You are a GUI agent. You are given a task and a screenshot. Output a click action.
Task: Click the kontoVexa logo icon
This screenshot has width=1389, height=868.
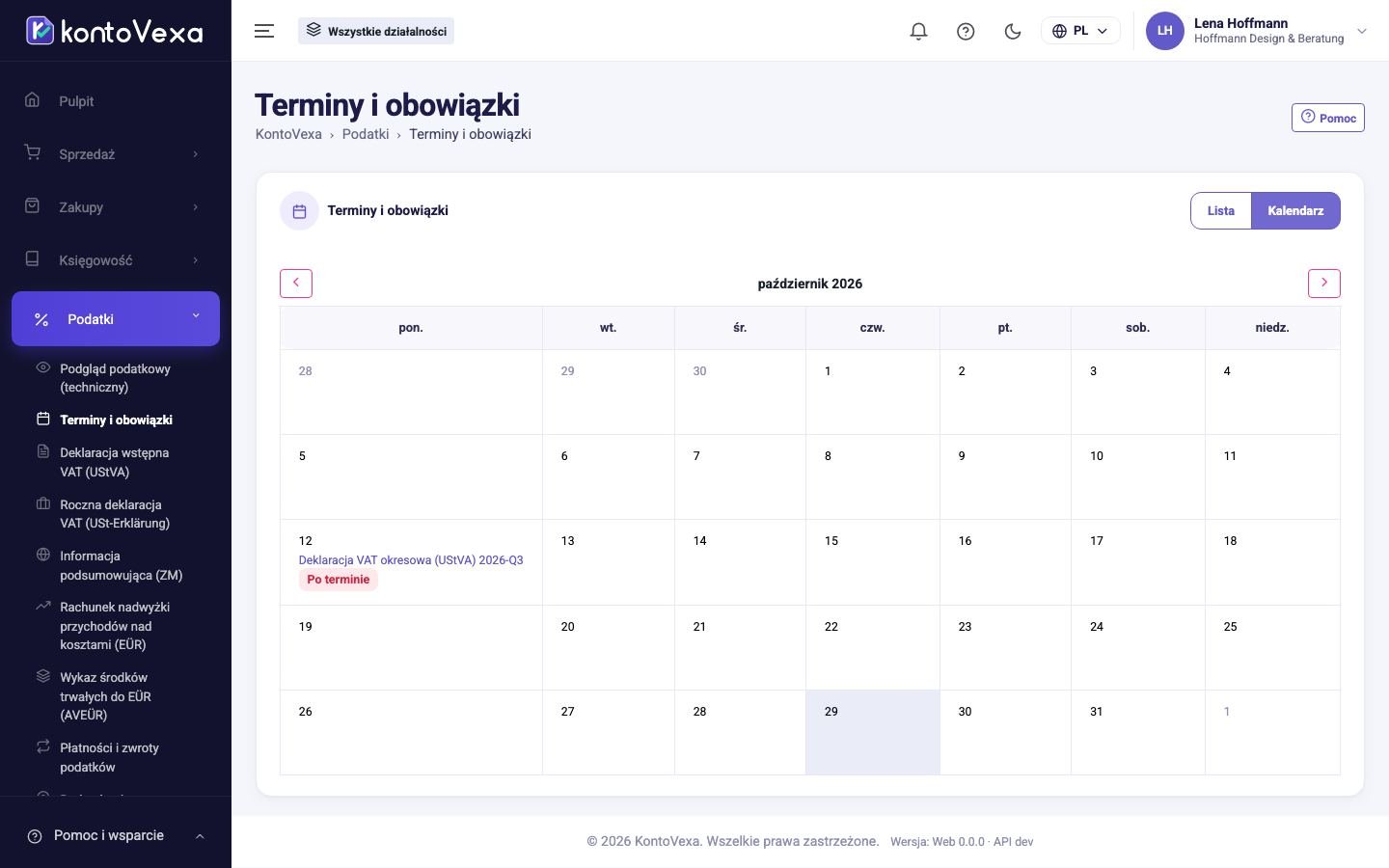tap(40, 31)
